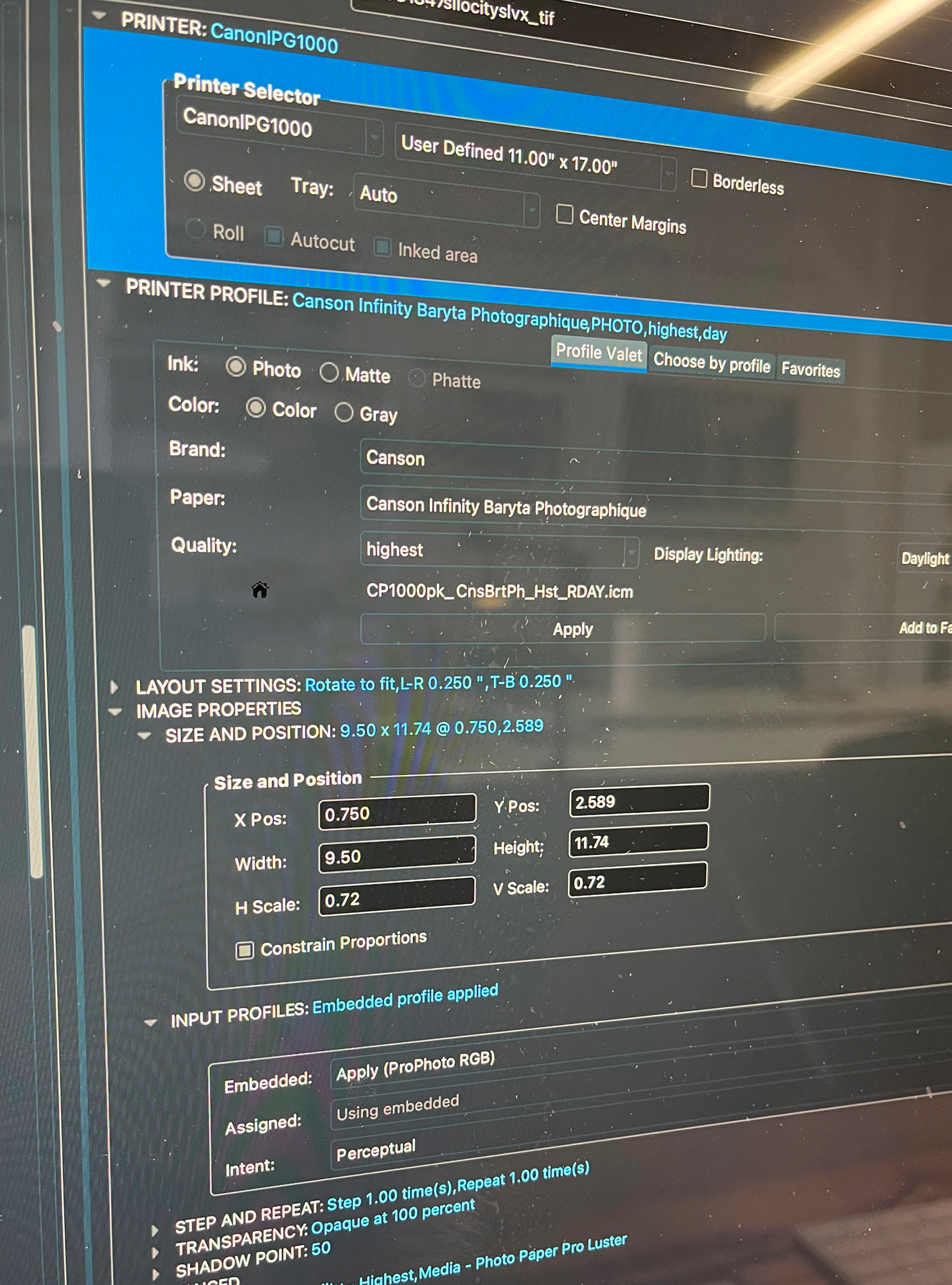Expand the Layout Settings section
Screen dimensions: 952x1285
pos(115,687)
